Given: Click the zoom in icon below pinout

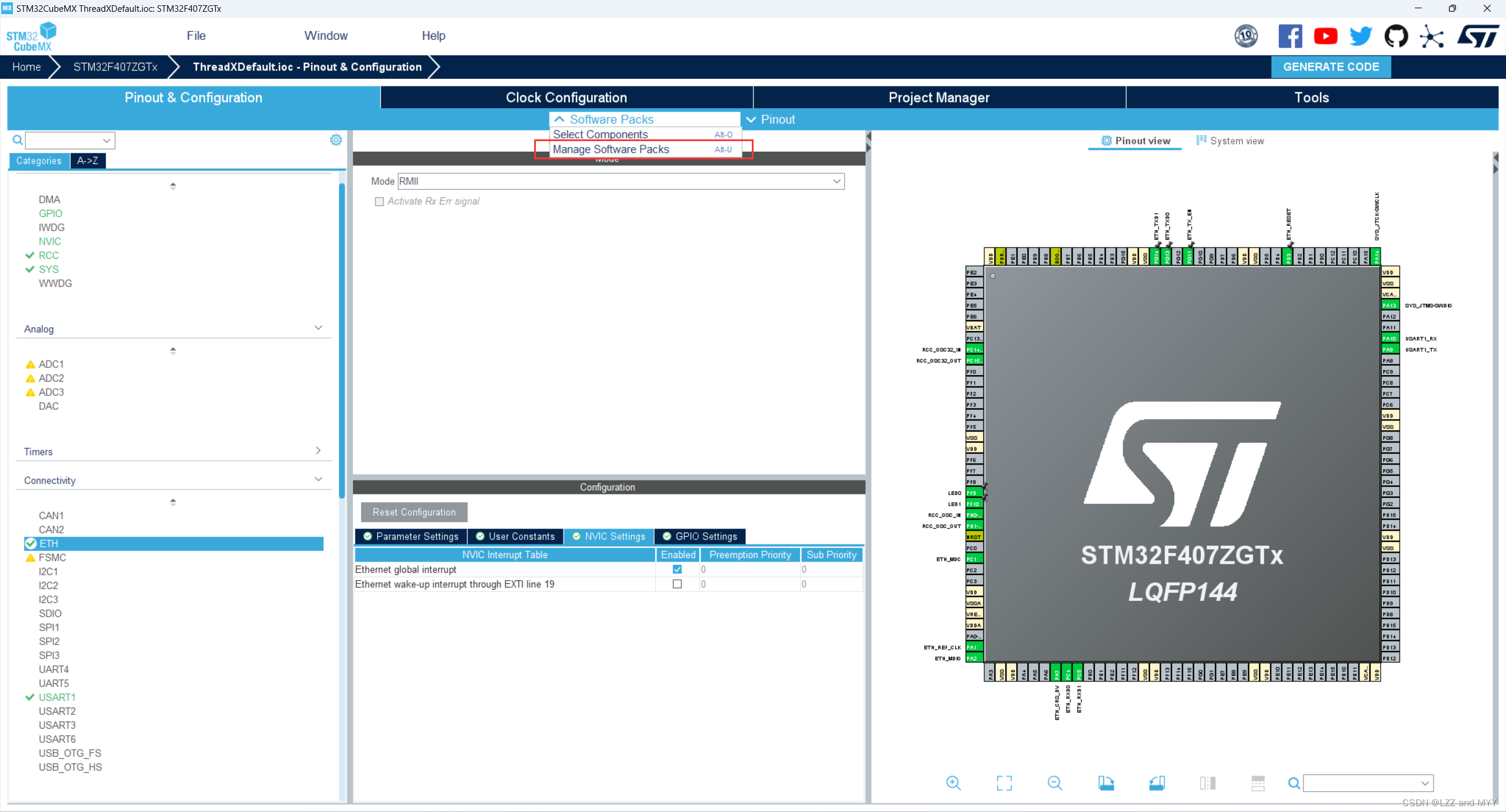Looking at the screenshot, I should point(953,783).
